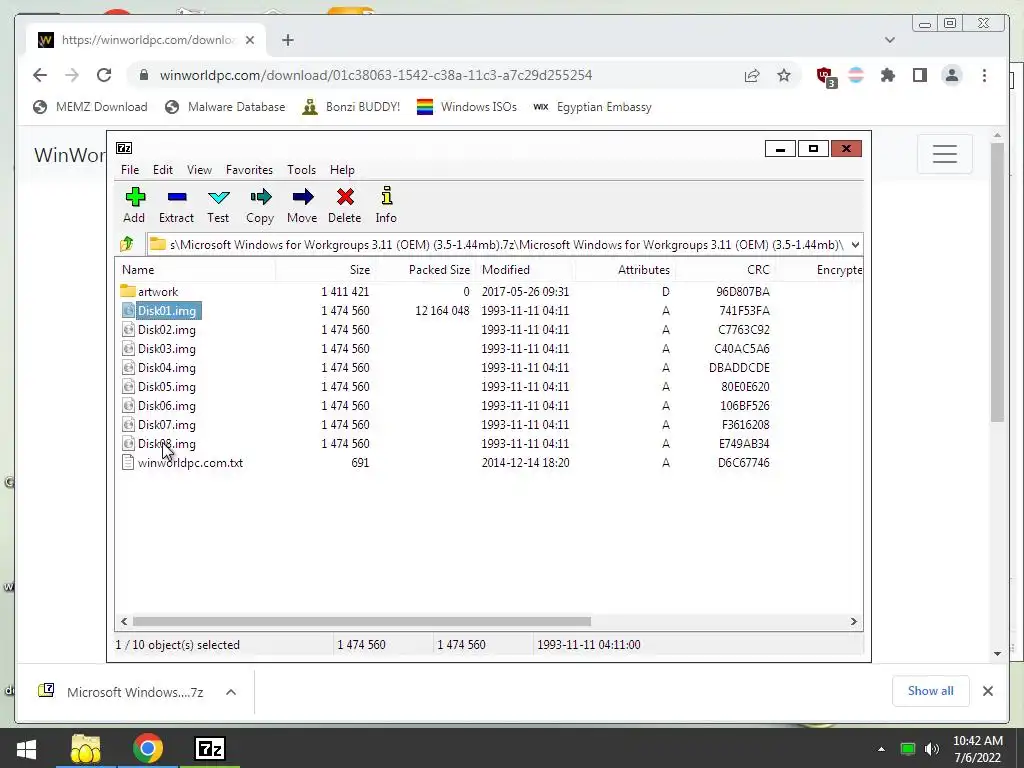
Task: Toggle the Chrome side panel icon
Action: 920,75
